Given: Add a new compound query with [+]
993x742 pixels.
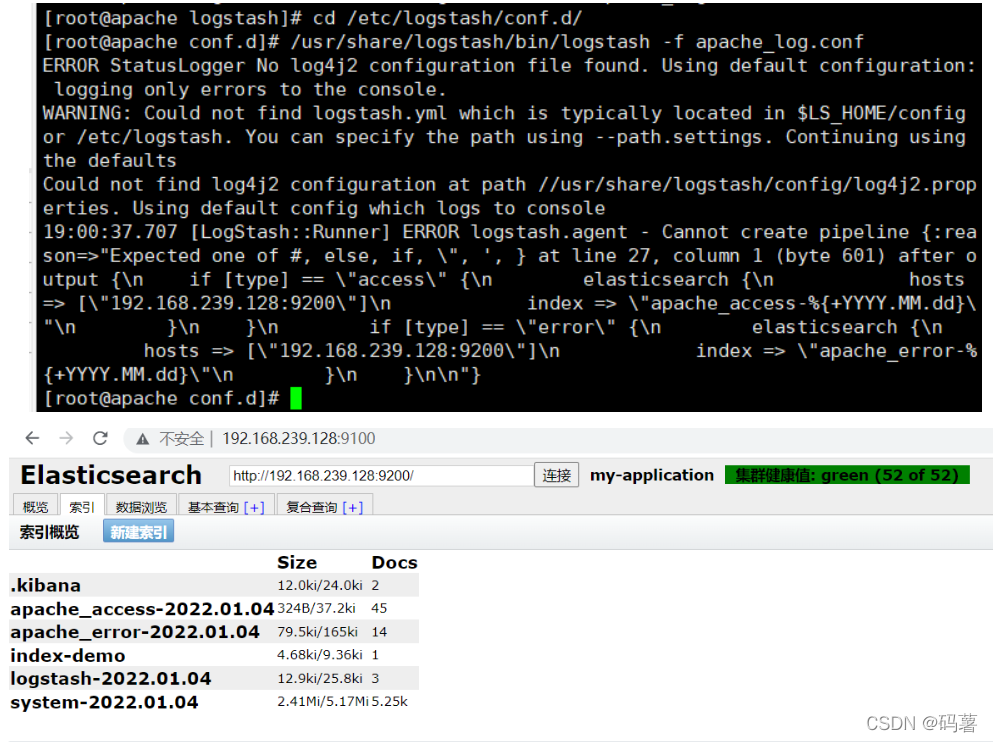Looking at the screenshot, I should point(353,507).
